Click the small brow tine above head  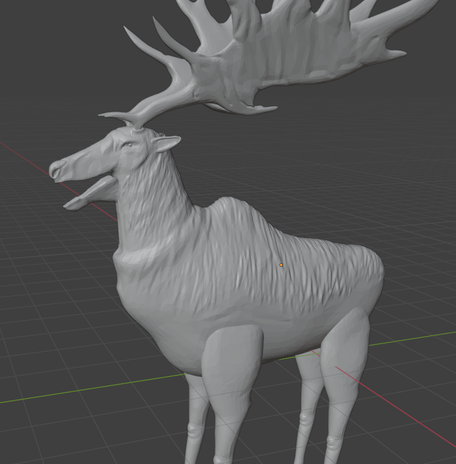(x=115, y=116)
